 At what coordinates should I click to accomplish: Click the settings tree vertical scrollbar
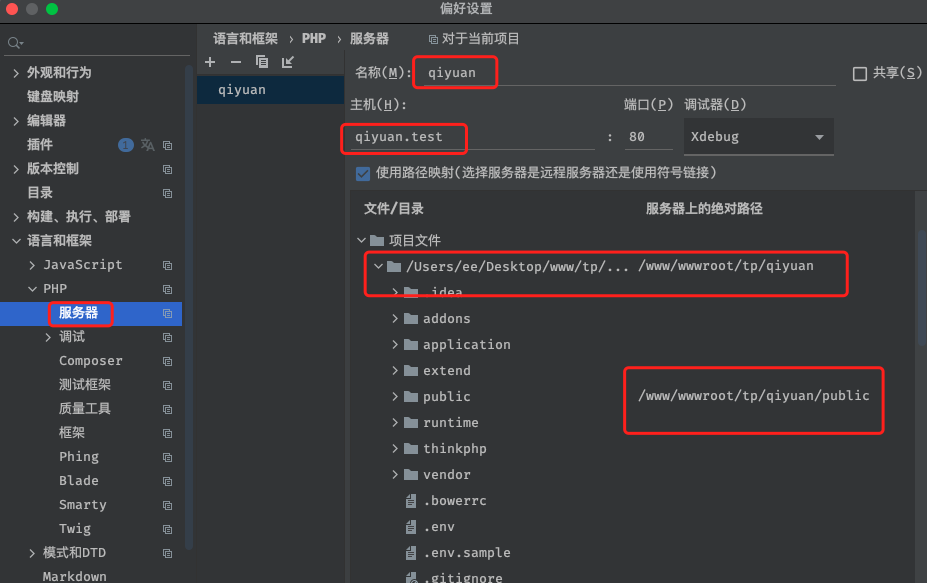(x=189, y=307)
